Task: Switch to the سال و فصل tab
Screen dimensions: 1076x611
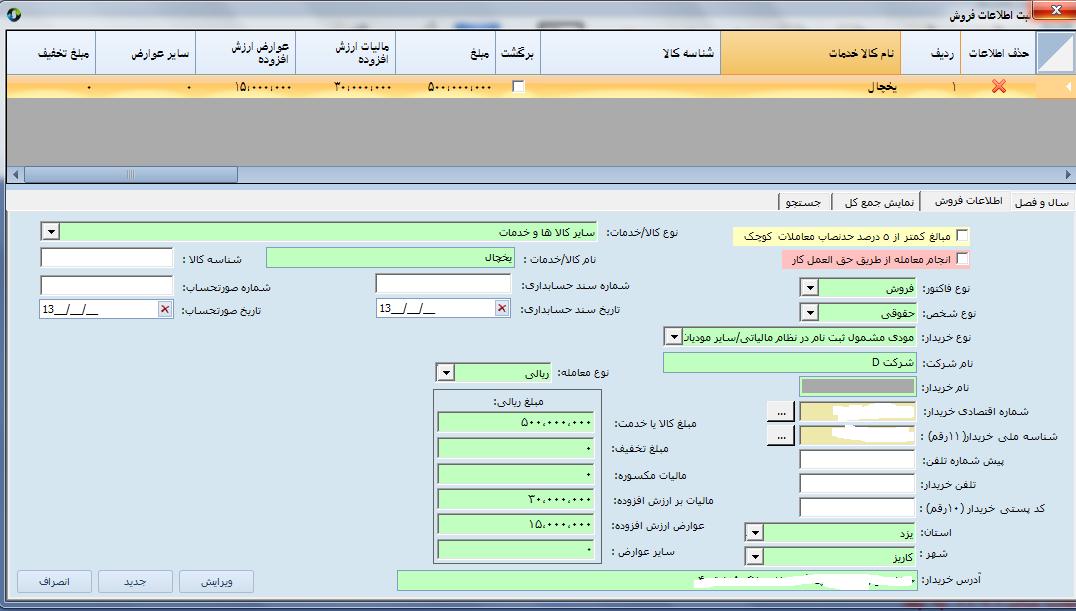Action: click(1042, 202)
